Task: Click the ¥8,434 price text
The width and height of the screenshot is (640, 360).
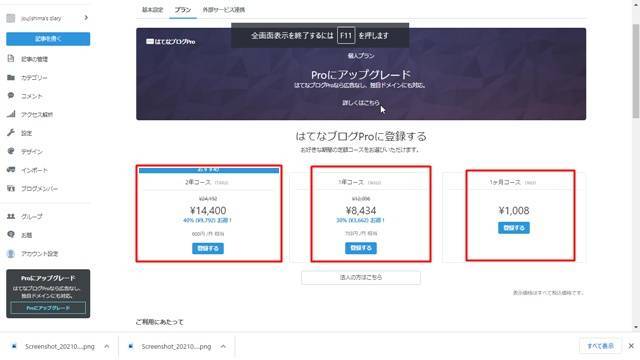Action: click(361, 211)
